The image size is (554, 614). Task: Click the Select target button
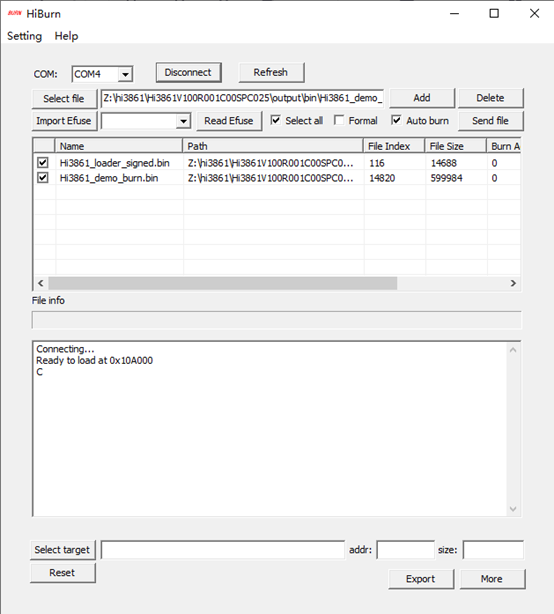tap(63, 550)
